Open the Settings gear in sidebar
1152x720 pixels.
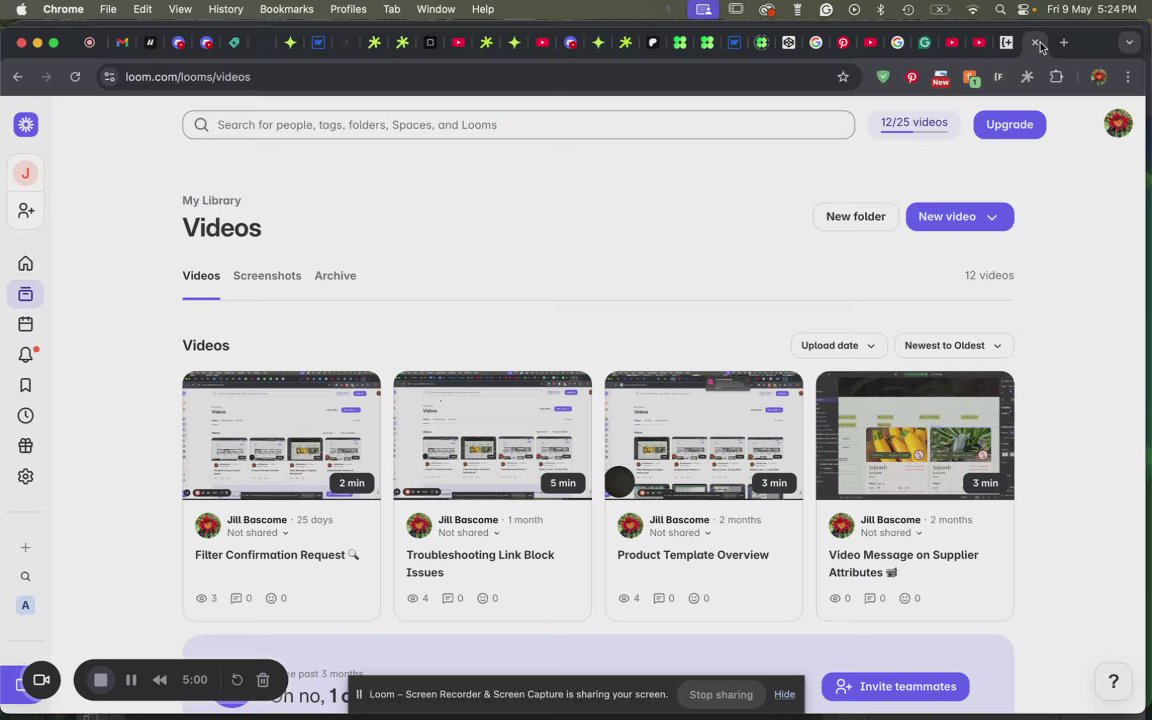tap(26, 476)
